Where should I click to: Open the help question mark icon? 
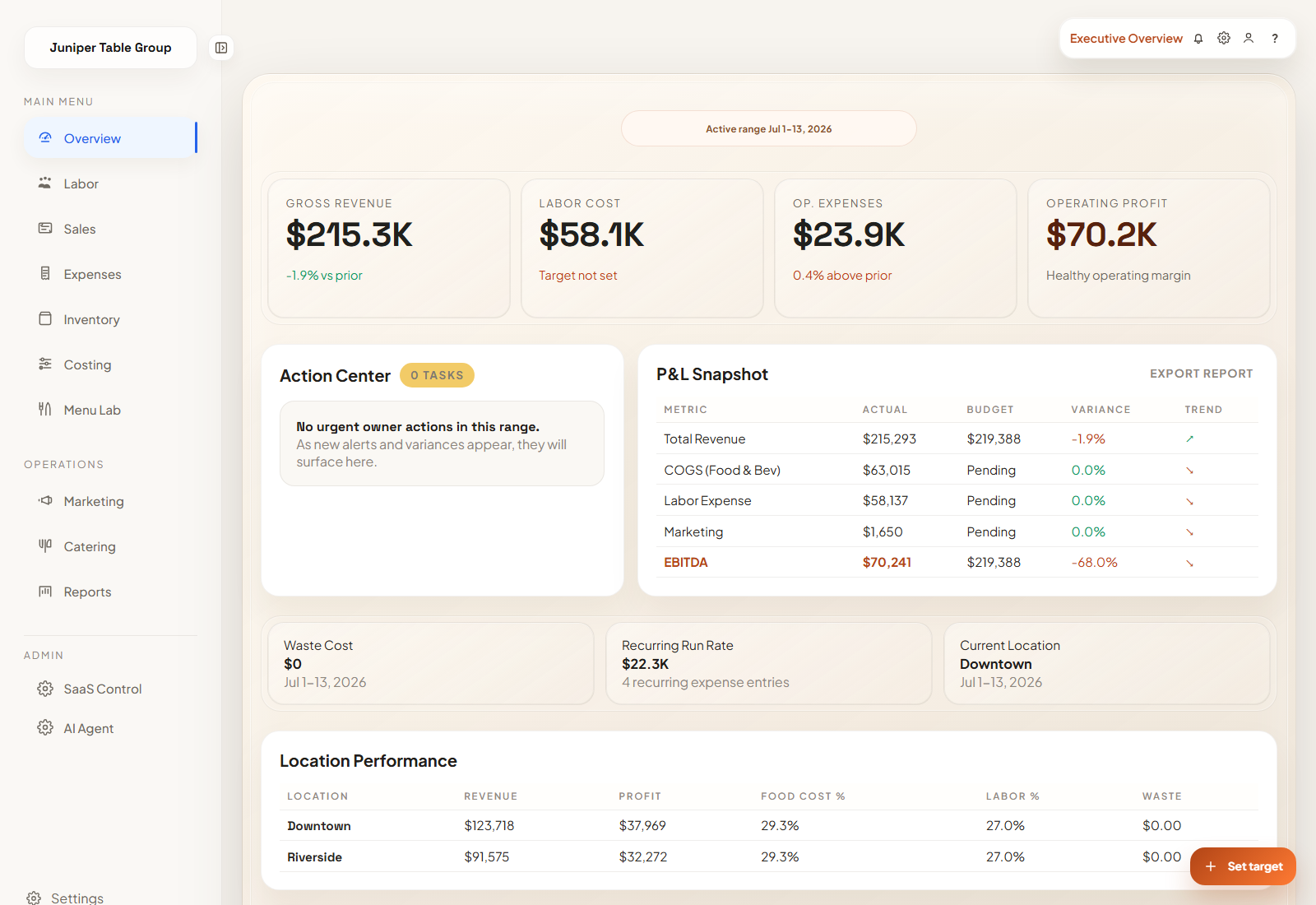(1275, 39)
